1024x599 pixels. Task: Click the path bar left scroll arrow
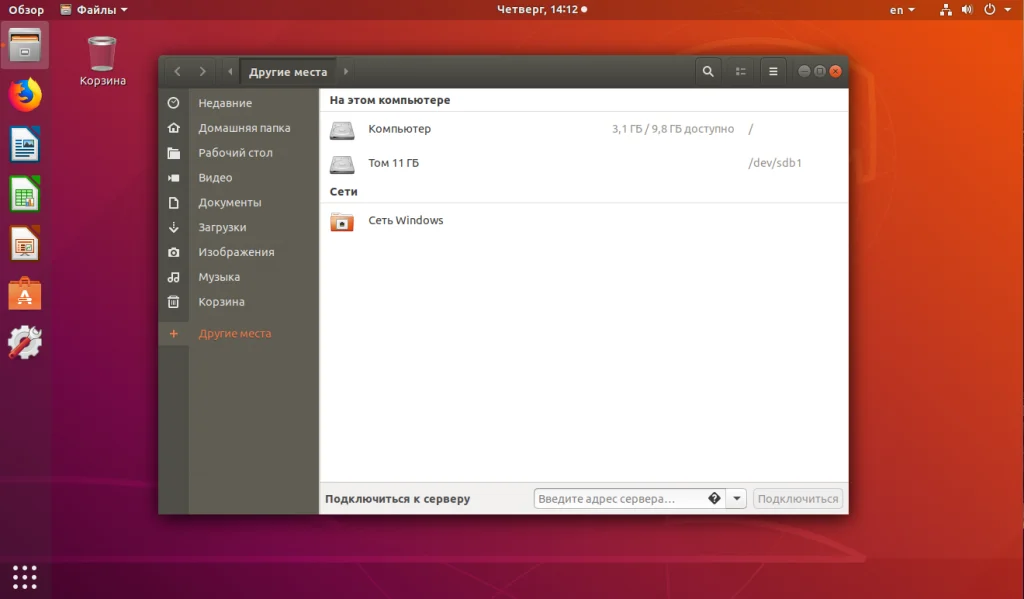(230, 72)
